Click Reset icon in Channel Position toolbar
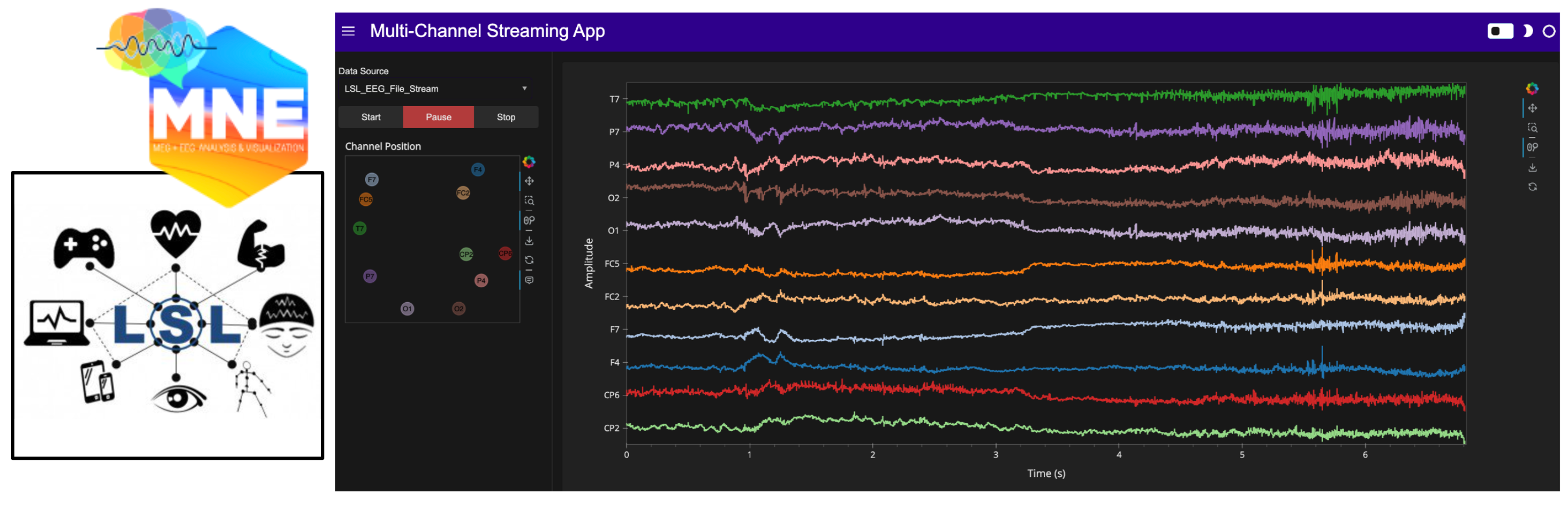Viewport: 1568px width, 508px height. click(529, 260)
